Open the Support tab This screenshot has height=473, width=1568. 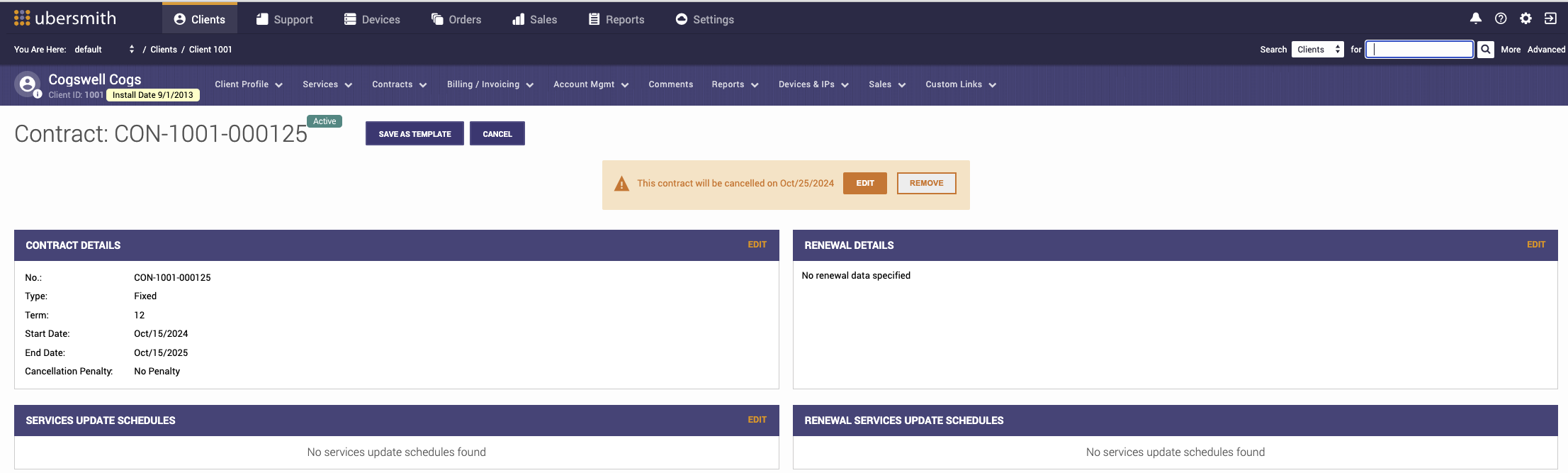tap(285, 20)
